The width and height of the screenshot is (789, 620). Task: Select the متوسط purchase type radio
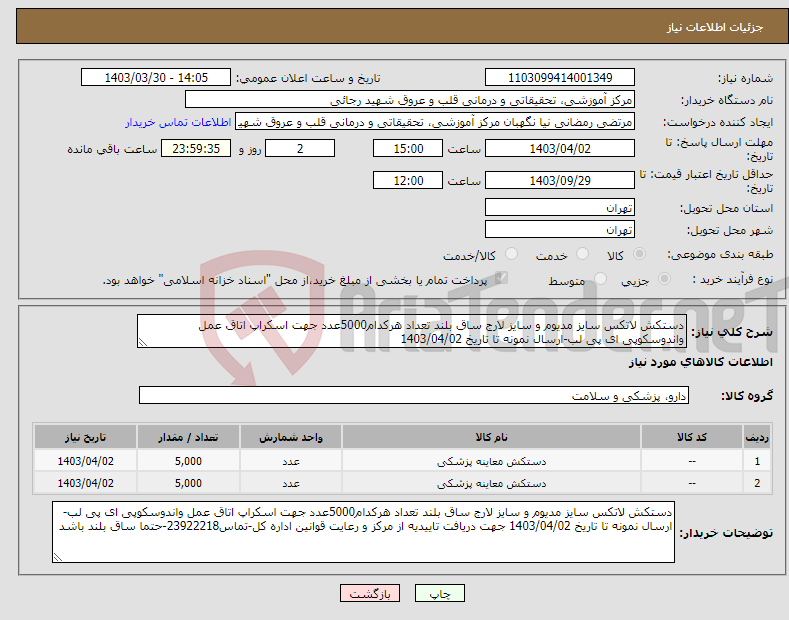click(600, 279)
